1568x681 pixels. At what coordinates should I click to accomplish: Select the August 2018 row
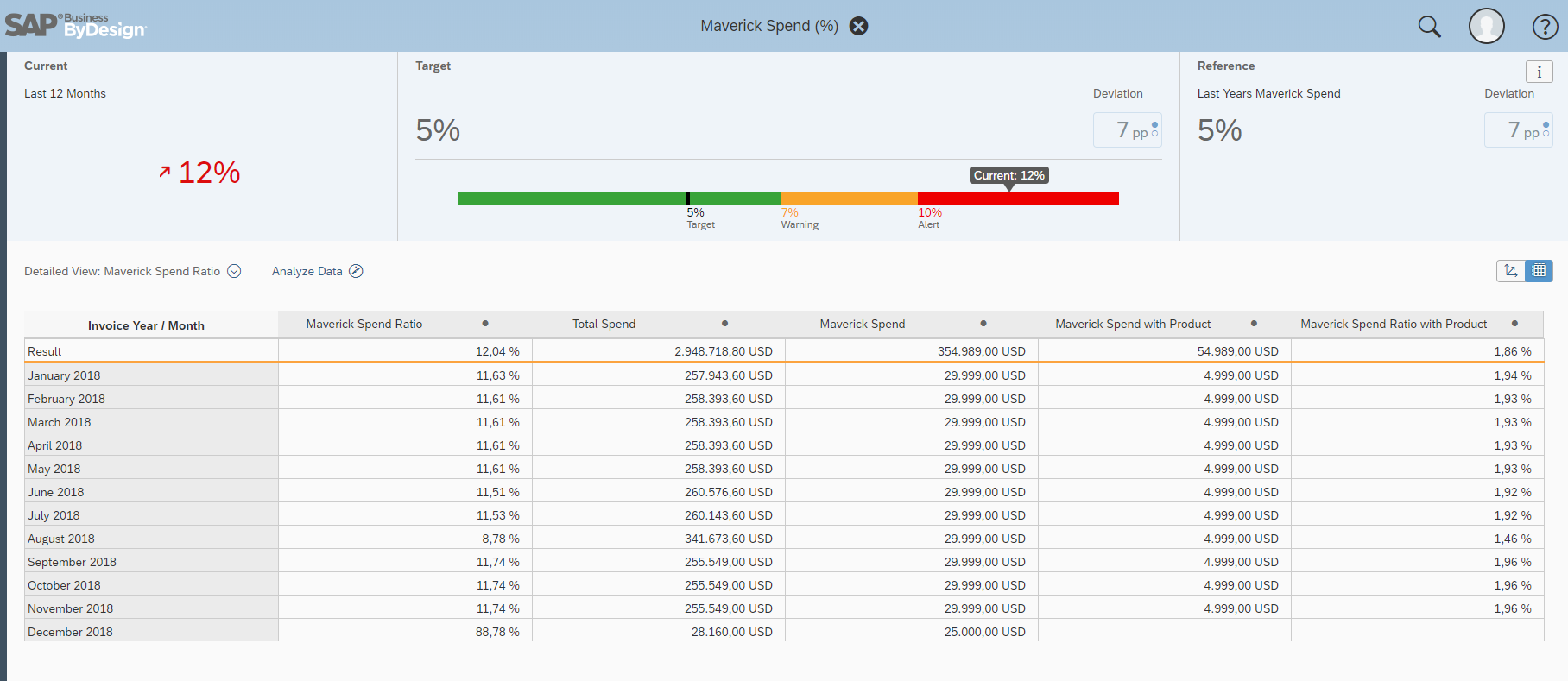coord(61,539)
